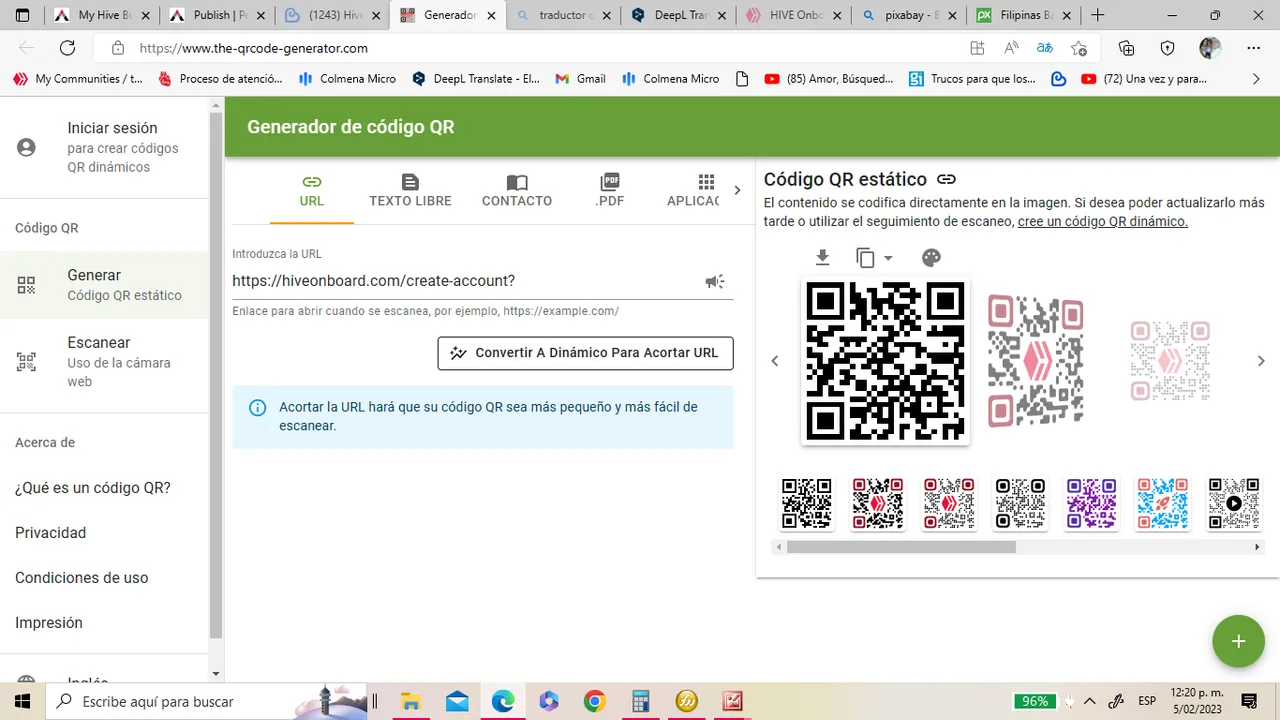
Task: Open Condiciones de uso
Action: coord(82,578)
